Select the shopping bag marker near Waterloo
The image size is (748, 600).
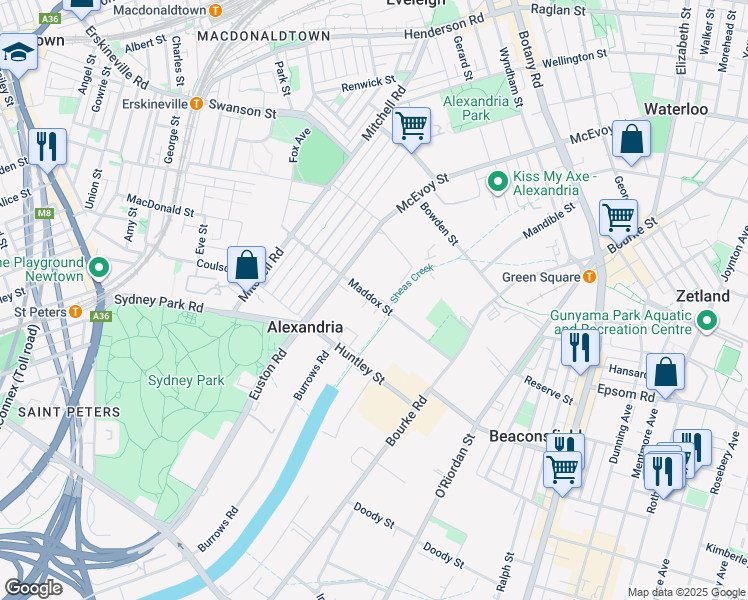[631, 141]
